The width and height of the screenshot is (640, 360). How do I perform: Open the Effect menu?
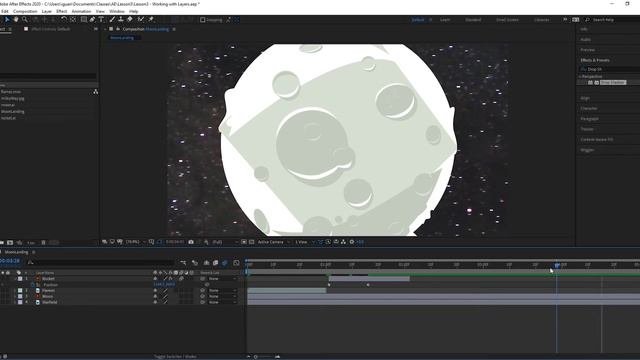tap(62, 11)
